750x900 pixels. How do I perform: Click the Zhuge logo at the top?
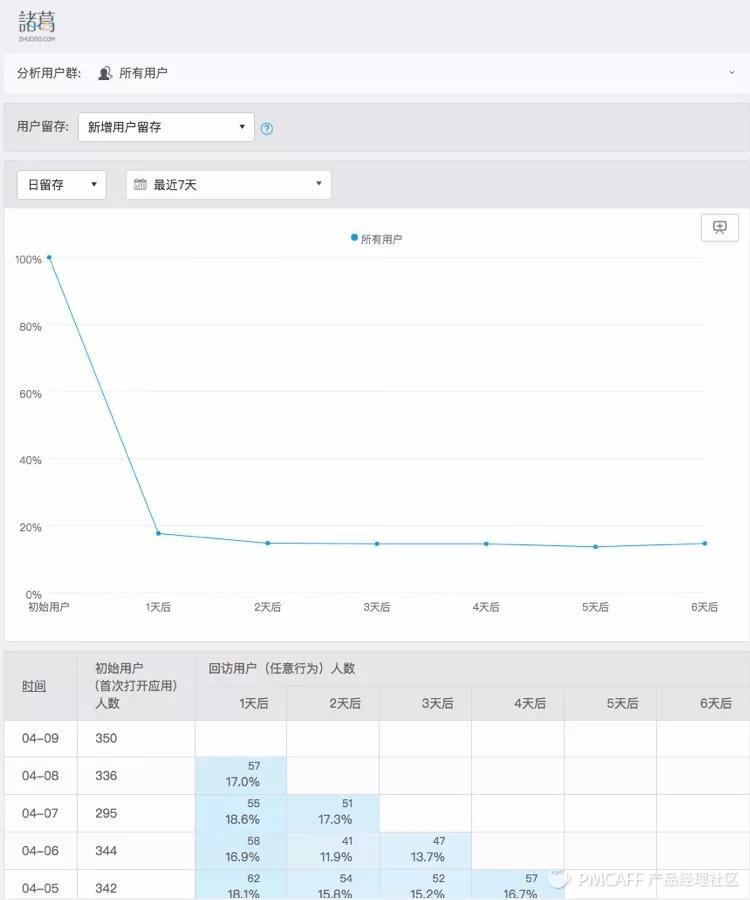pyautogui.click(x=37, y=26)
